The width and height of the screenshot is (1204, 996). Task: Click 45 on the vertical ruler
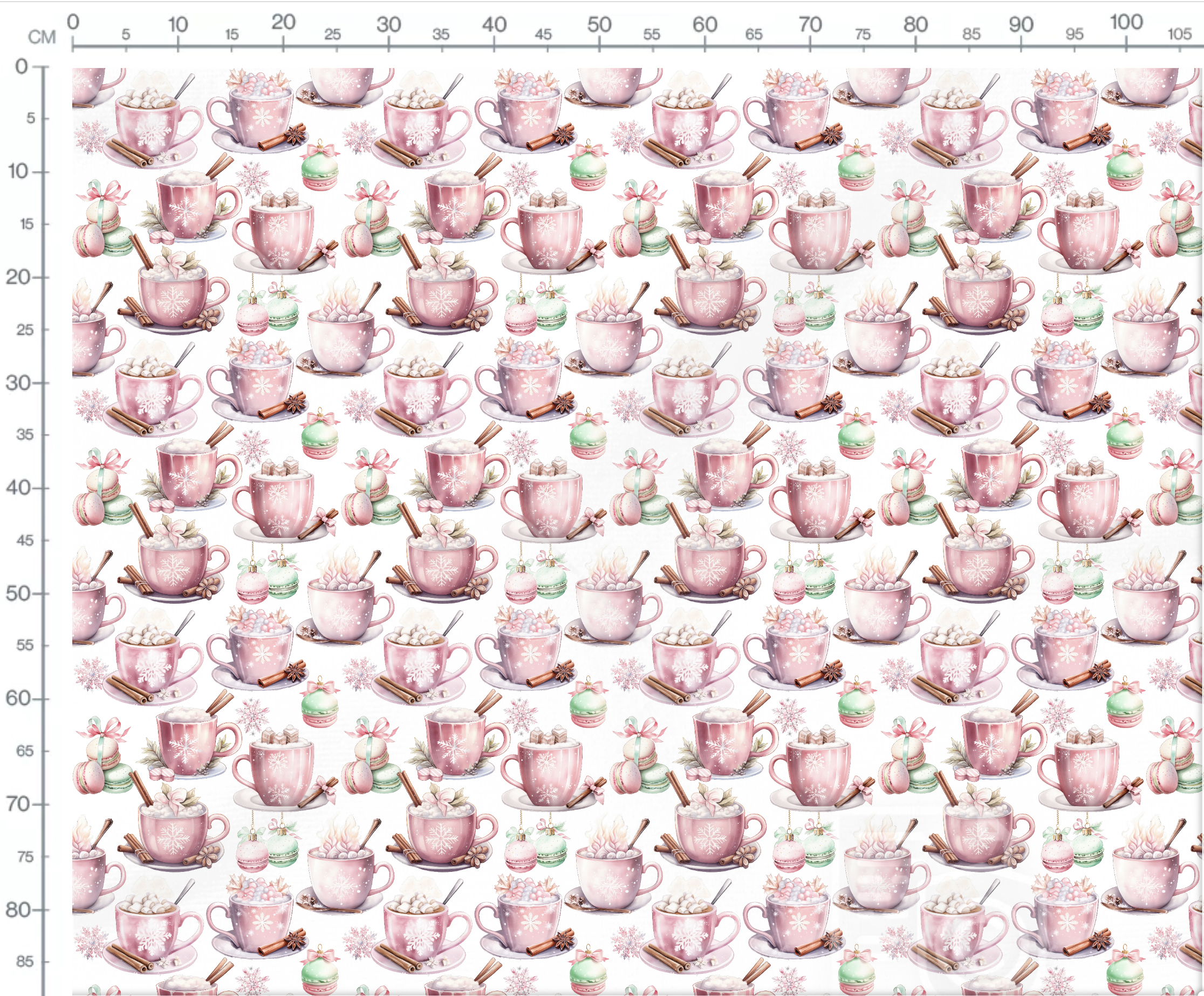tap(25, 541)
